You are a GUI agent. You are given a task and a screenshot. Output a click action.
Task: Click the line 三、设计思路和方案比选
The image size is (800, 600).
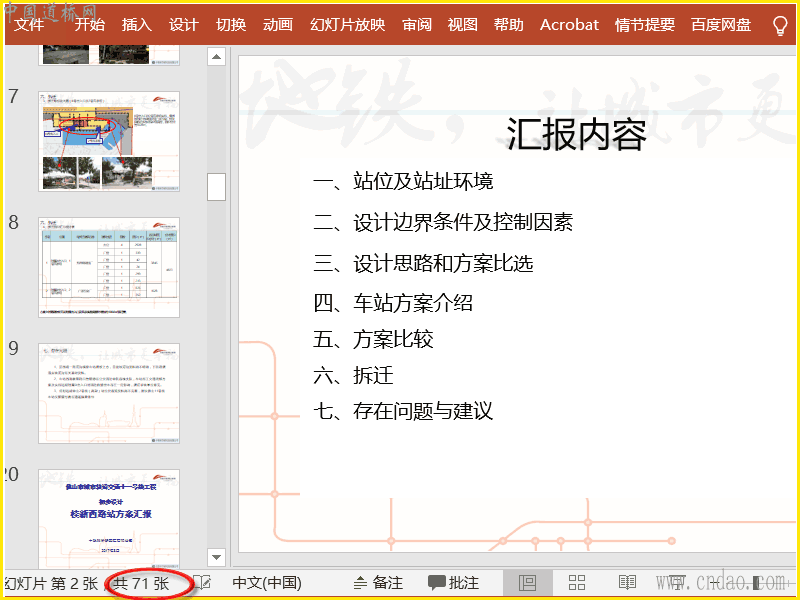(x=423, y=263)
